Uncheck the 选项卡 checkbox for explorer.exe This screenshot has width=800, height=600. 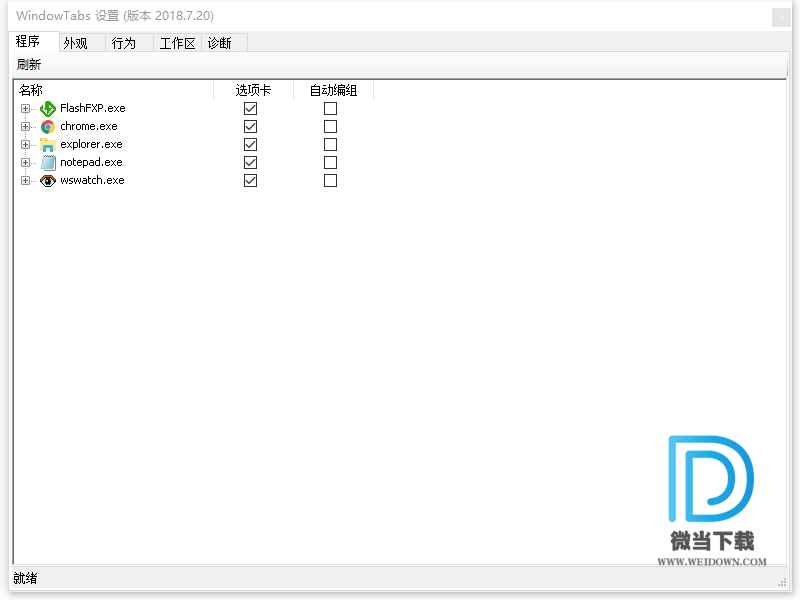(251, 144)
